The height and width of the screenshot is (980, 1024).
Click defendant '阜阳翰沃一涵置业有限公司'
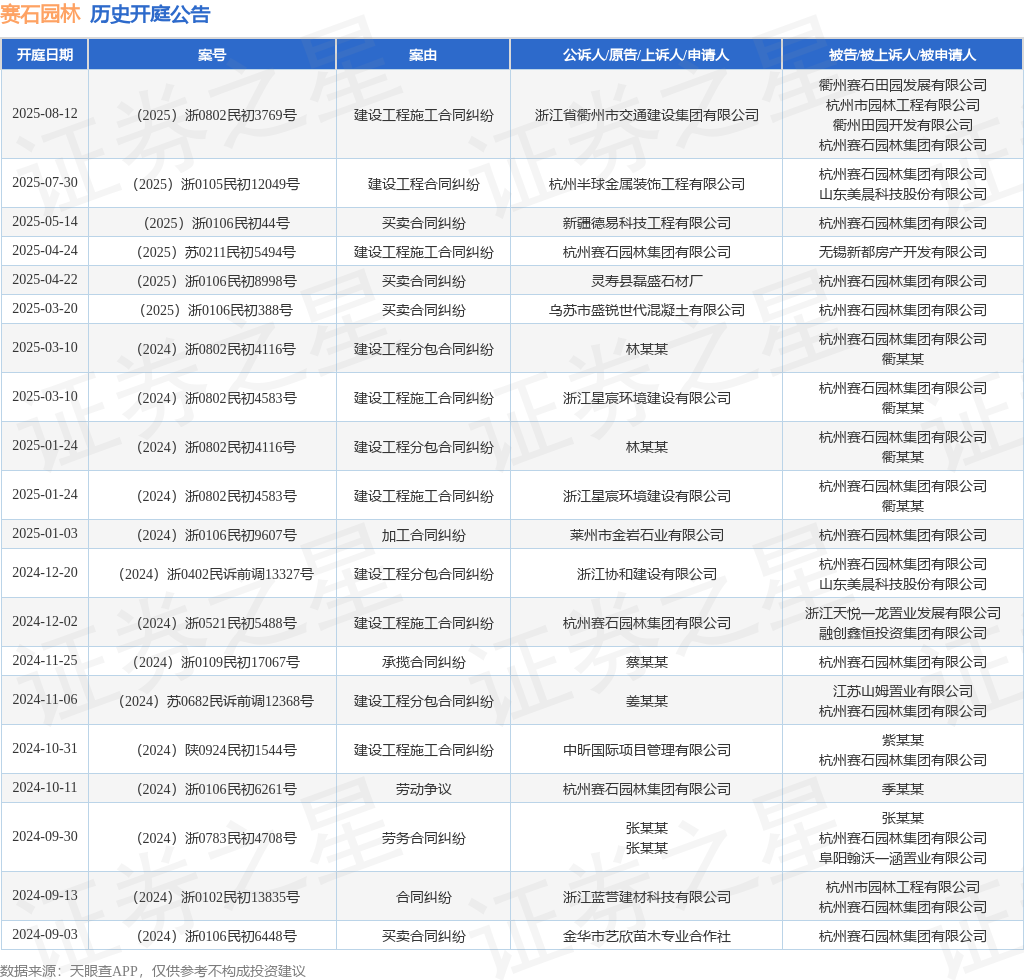click(903, 859)
